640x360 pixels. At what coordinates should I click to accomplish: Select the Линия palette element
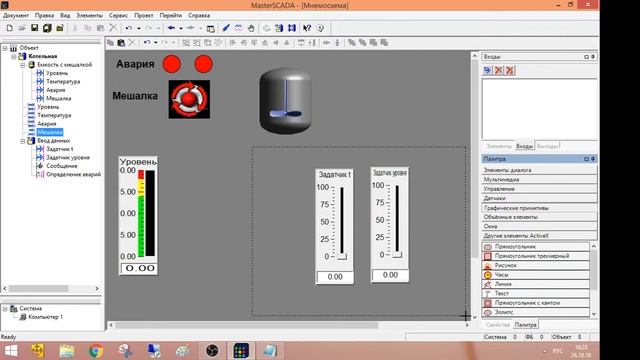coord(536,284)
